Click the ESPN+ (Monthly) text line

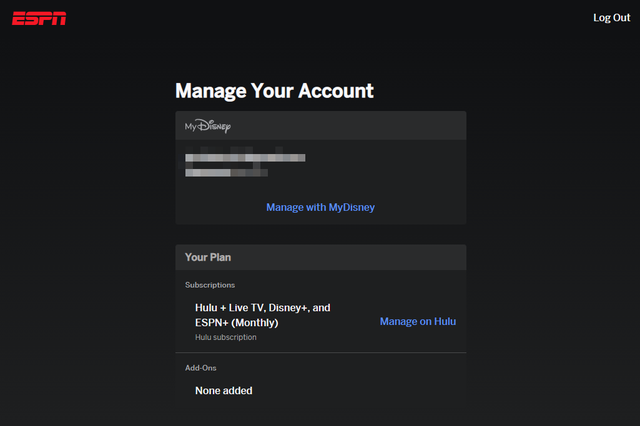[236, 323]
